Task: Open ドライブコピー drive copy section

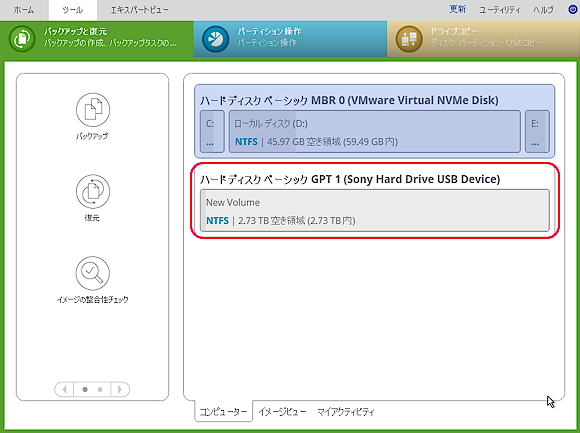Action: [x=483, y=39]
